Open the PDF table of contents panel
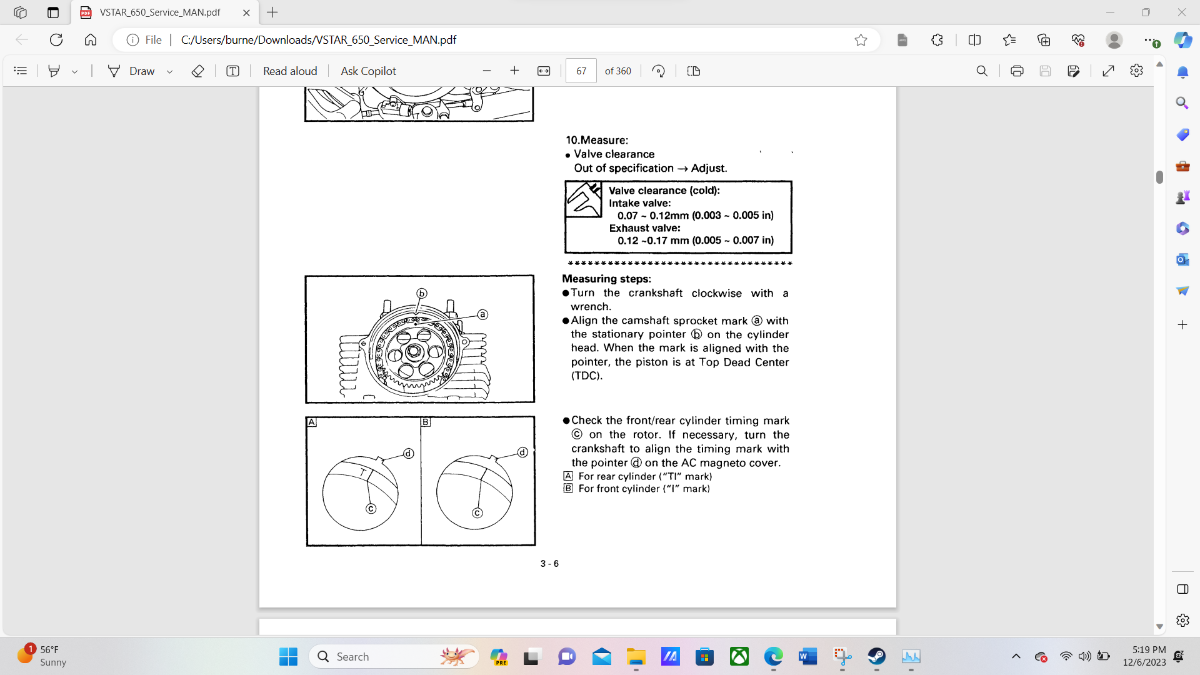This screenshot has width=1200, height=675. pyautogui.click(x=19, y=71)
